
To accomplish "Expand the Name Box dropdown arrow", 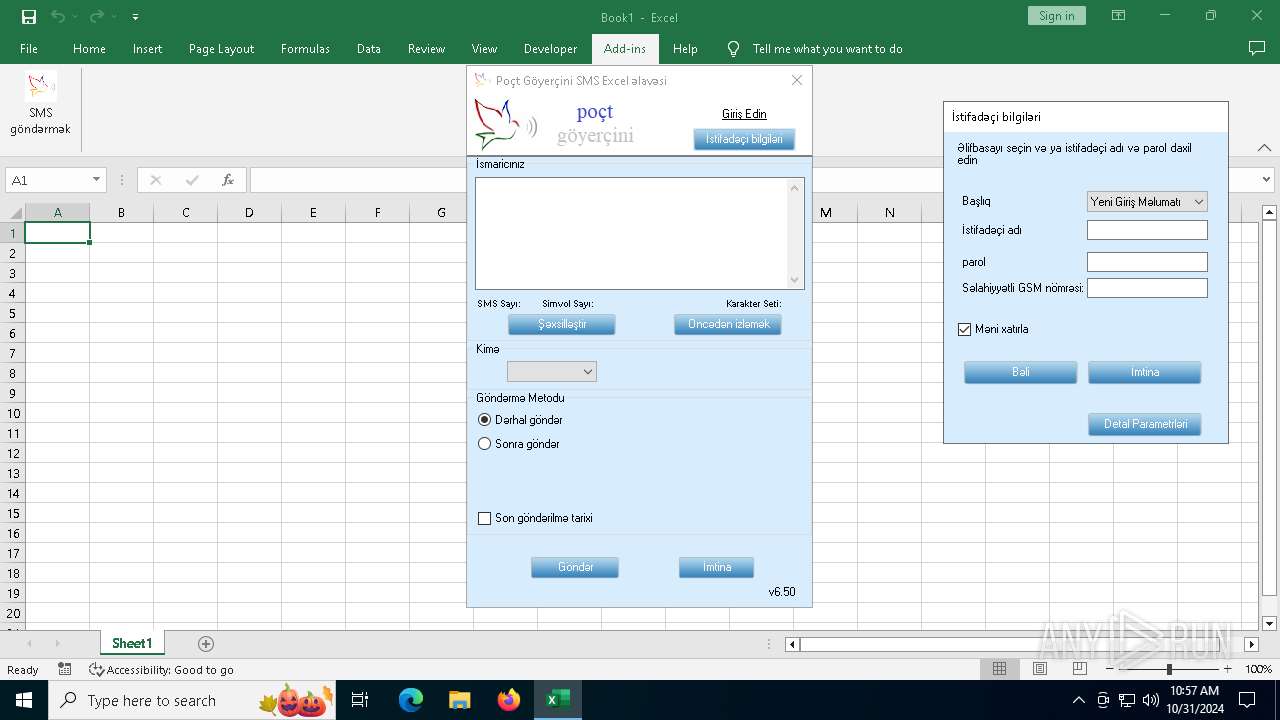I will [x=97, y=180].
